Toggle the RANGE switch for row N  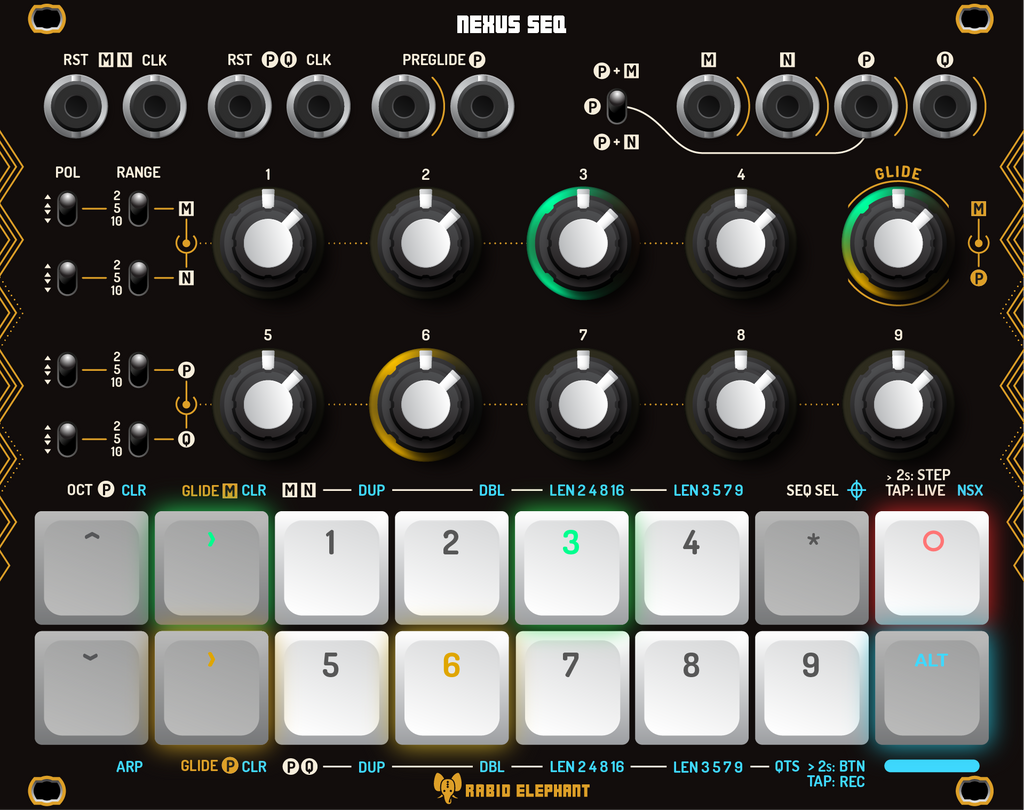click(138, 278)
